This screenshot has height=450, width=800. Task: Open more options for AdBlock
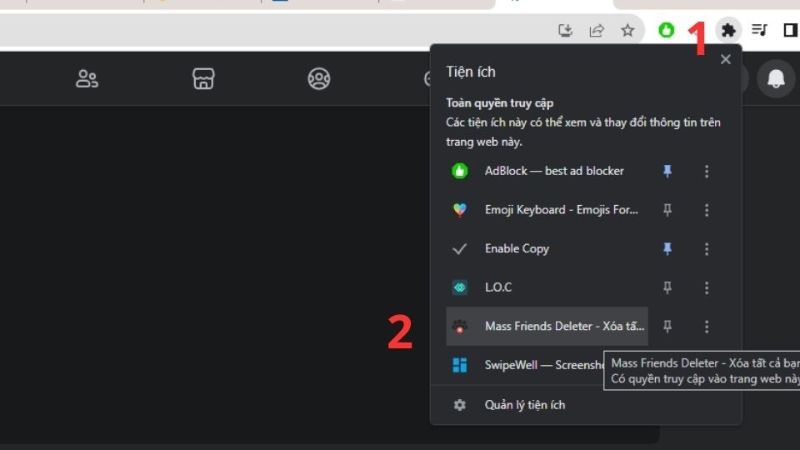pos(707,171)
